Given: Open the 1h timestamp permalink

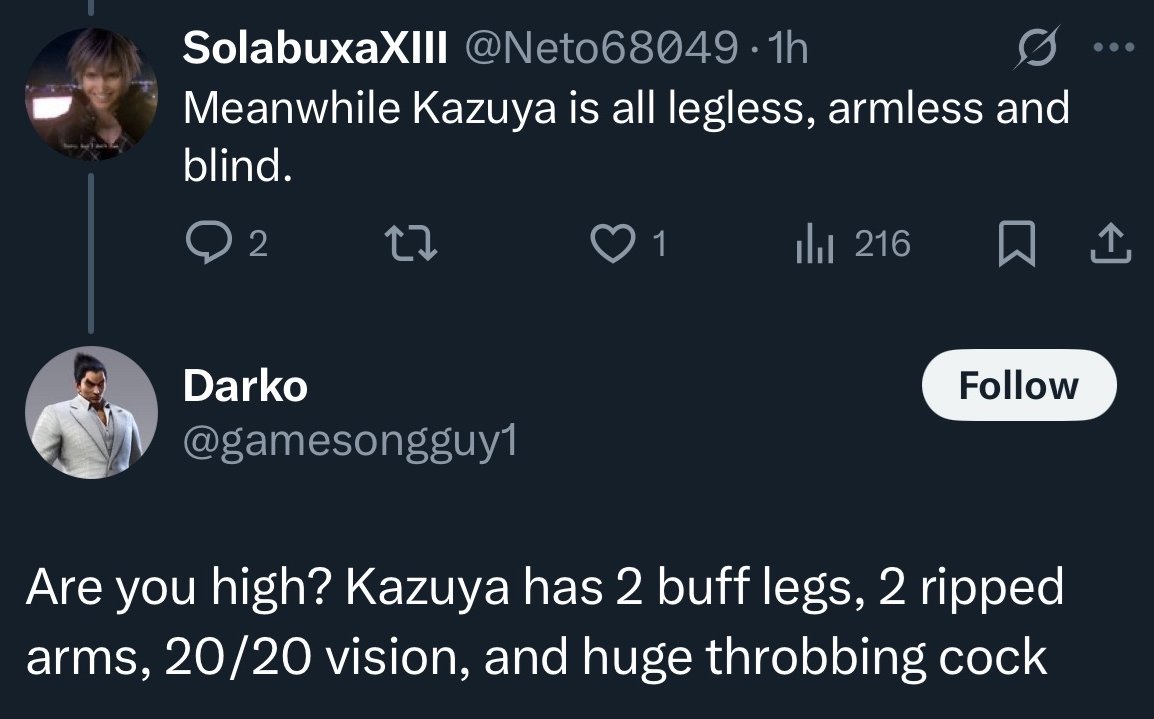Looking at the screenshot, I should [x=787, y=49].
